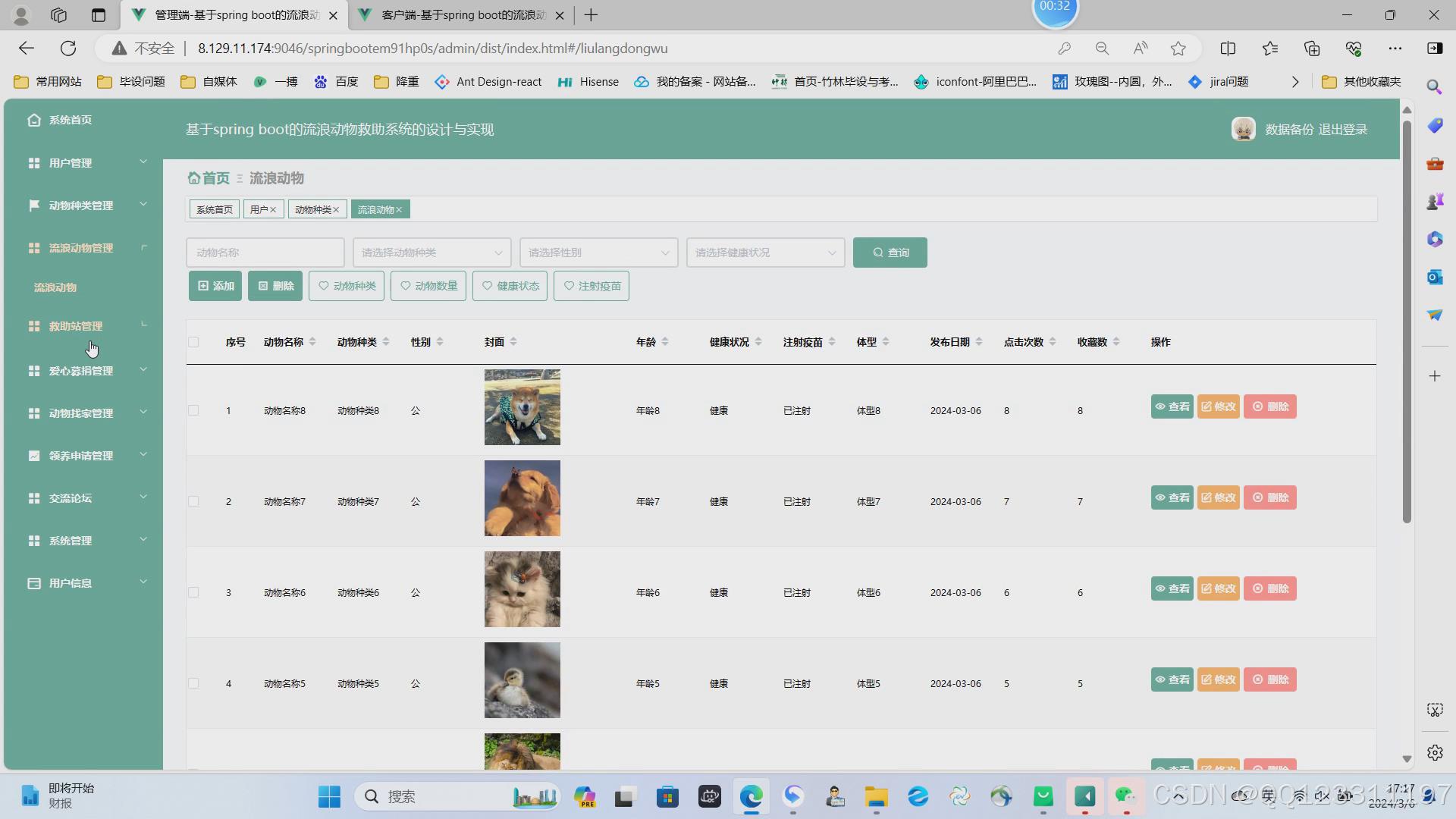Image resolution: width=1456 pixels, height=819 pixels.
Task: Open the 请选择动物种类 dropdown
Action: point(431,253)
